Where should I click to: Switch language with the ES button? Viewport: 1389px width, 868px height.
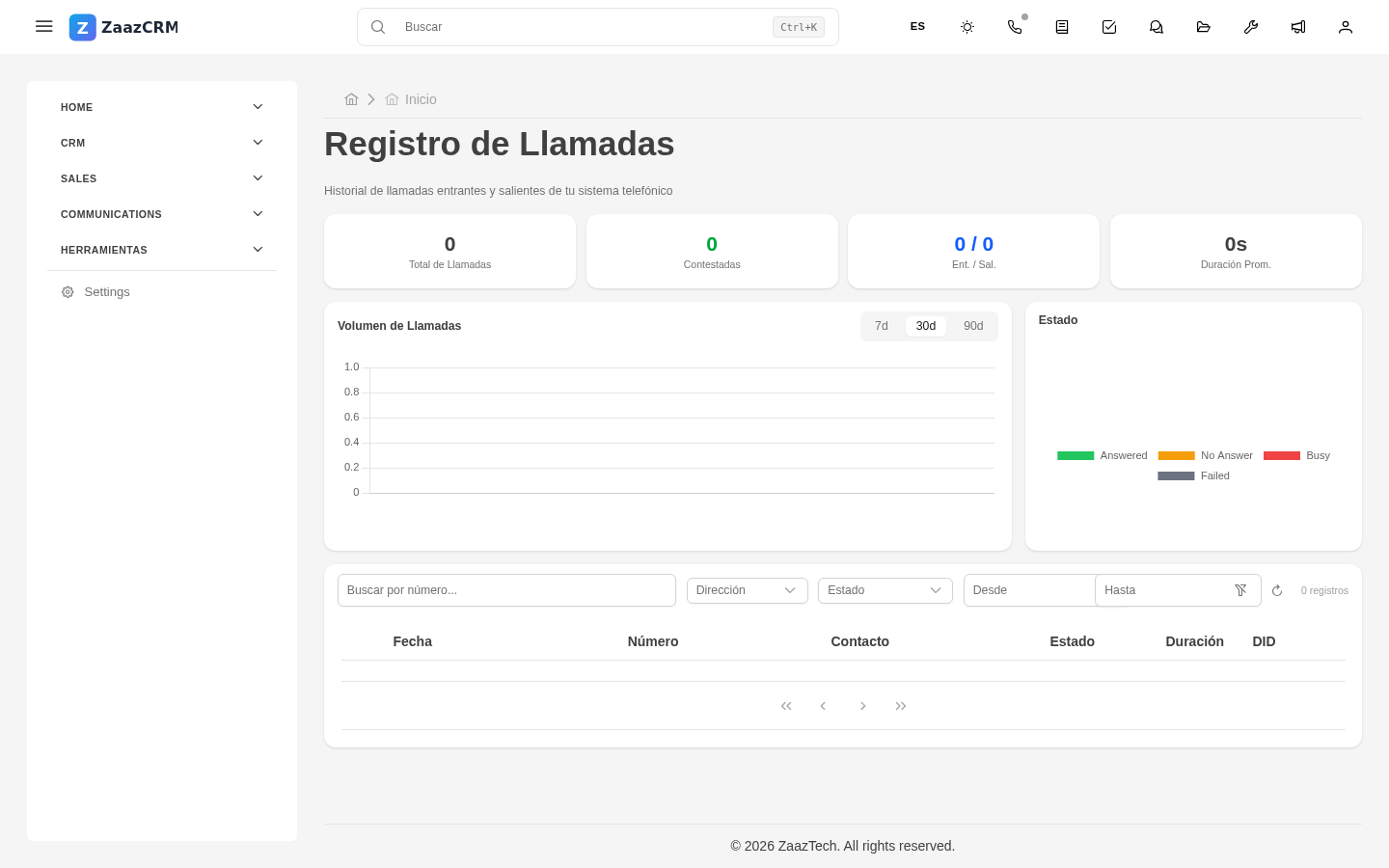(x=917, y=27)
